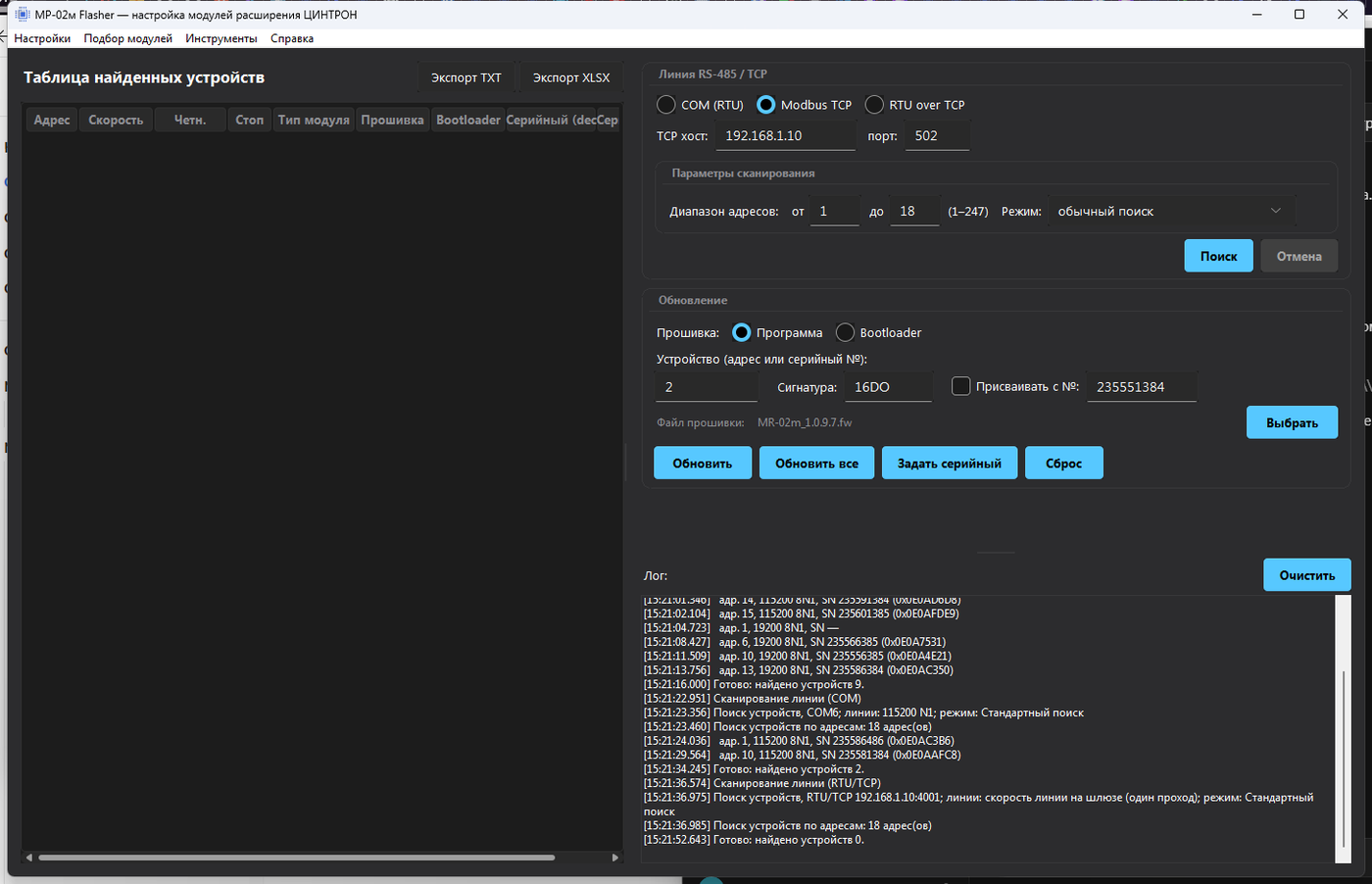Click the Отмена button
The image size is (1372, 884).
(1299, 256)
